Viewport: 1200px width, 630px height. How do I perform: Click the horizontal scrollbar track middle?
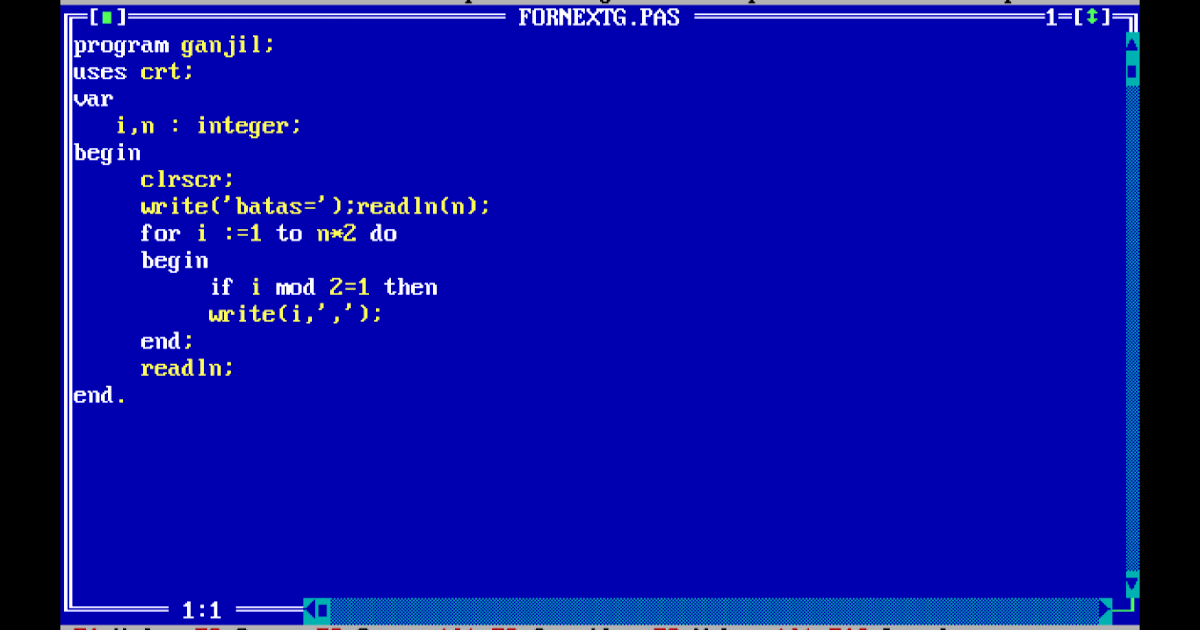pyautogui.click(x=714, y=609)
